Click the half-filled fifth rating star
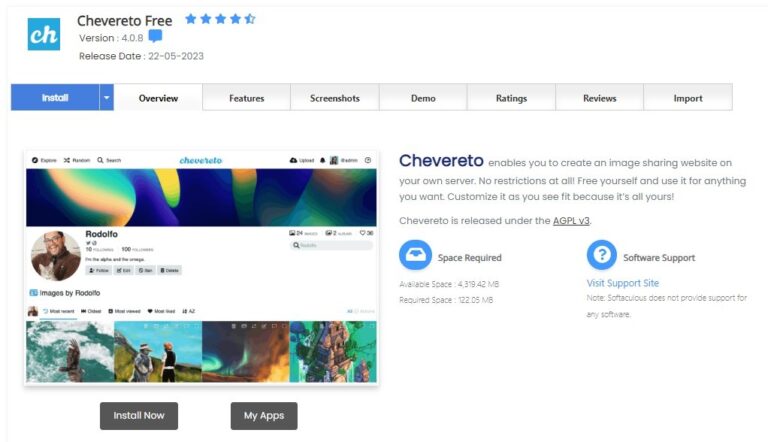Viewport: 768px width, 442px height. (x=250, y=19)
